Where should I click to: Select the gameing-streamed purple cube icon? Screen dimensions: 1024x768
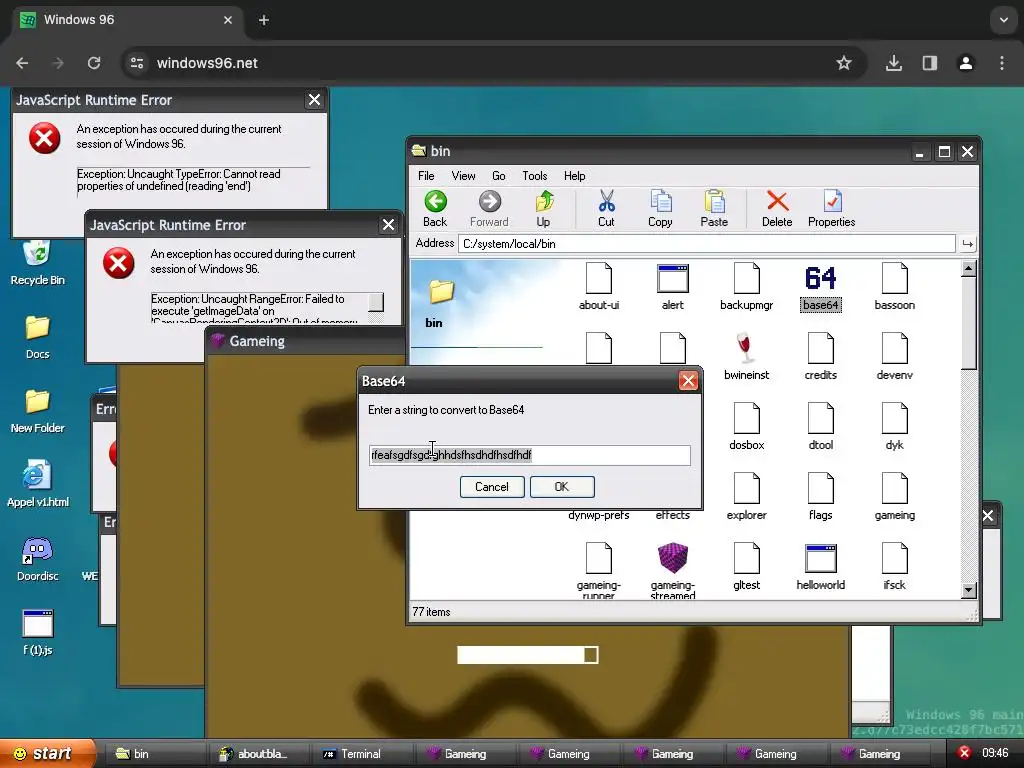tap(673, 558)
